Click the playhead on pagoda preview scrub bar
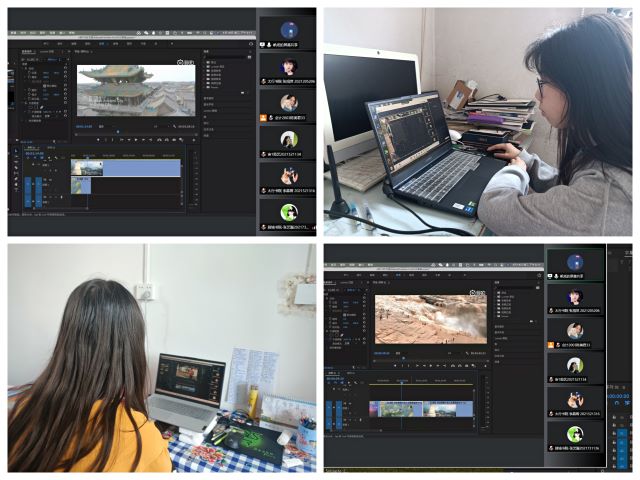Image resolution: width=640 pixels, height=480 pixels. tap(118, 132)
